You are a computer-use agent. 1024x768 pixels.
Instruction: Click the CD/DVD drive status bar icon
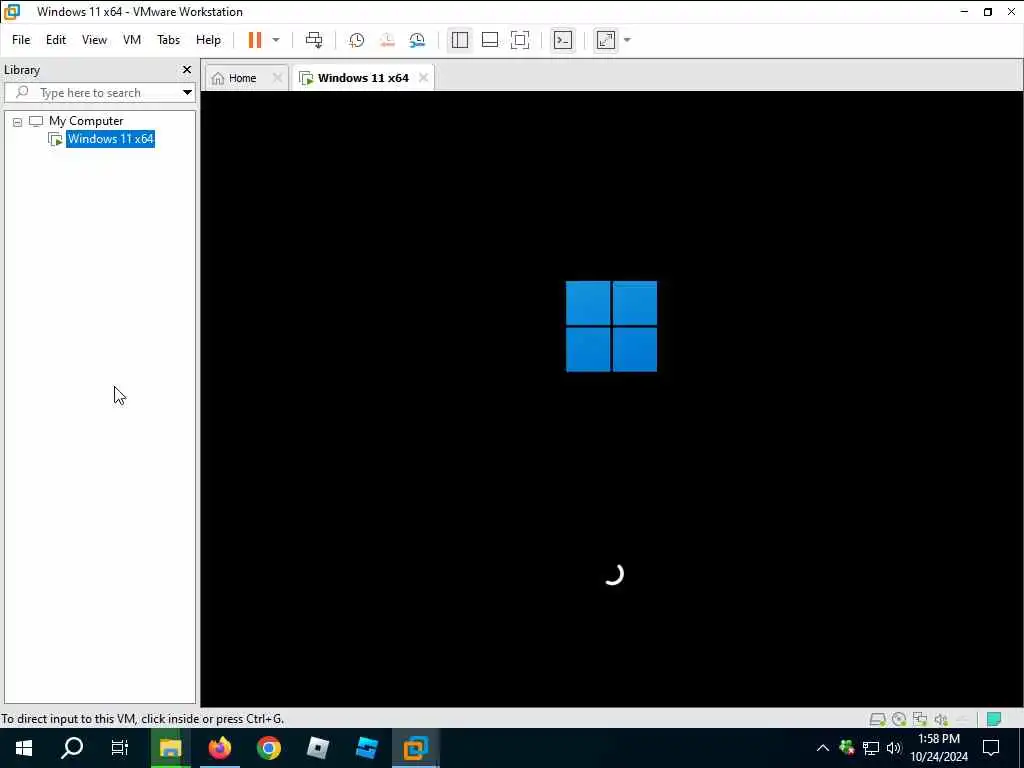[899, 720]
